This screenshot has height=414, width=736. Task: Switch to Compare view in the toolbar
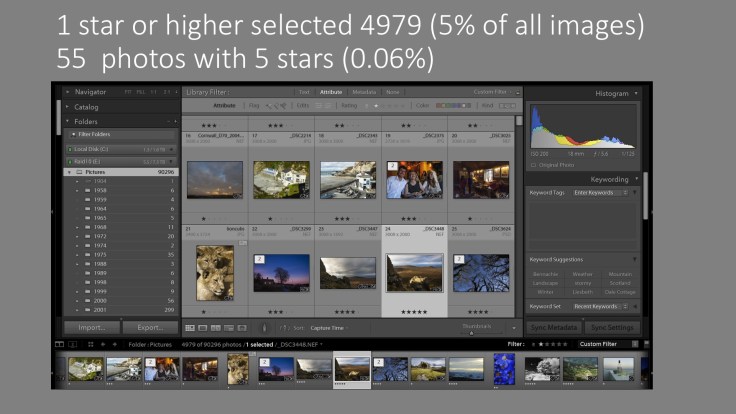pos(216,328)
